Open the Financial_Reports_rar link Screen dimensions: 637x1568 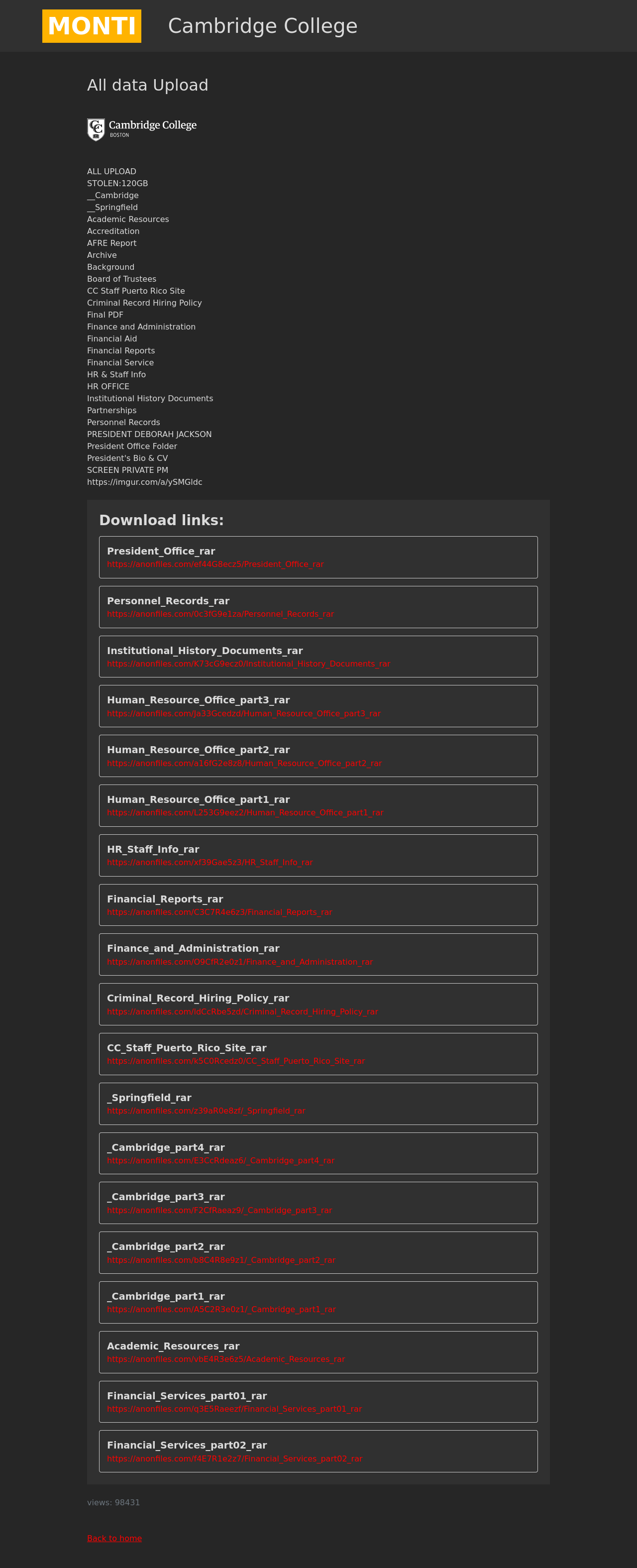219,912
